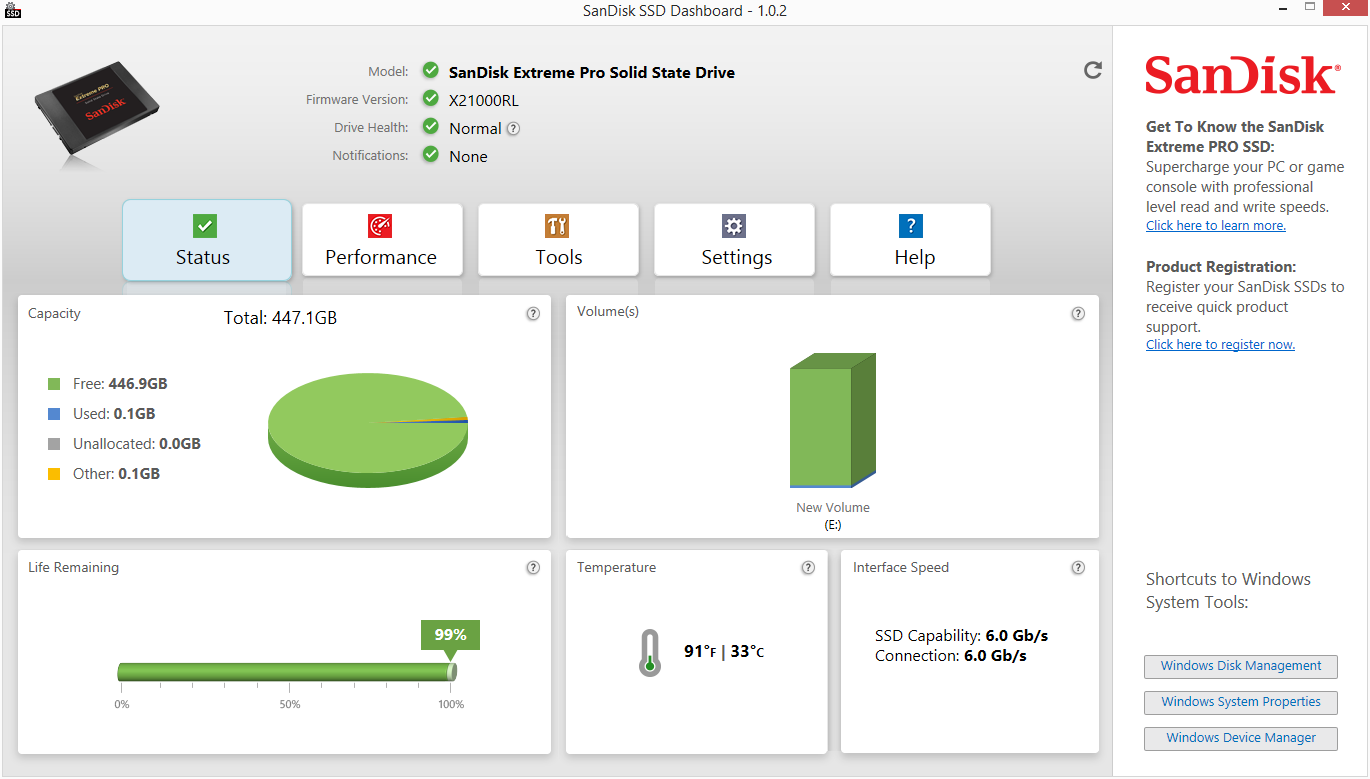This screenshot has width=1370, height=779.
Task: Click the yellow Other legend swatch
Action: point(55,474)
